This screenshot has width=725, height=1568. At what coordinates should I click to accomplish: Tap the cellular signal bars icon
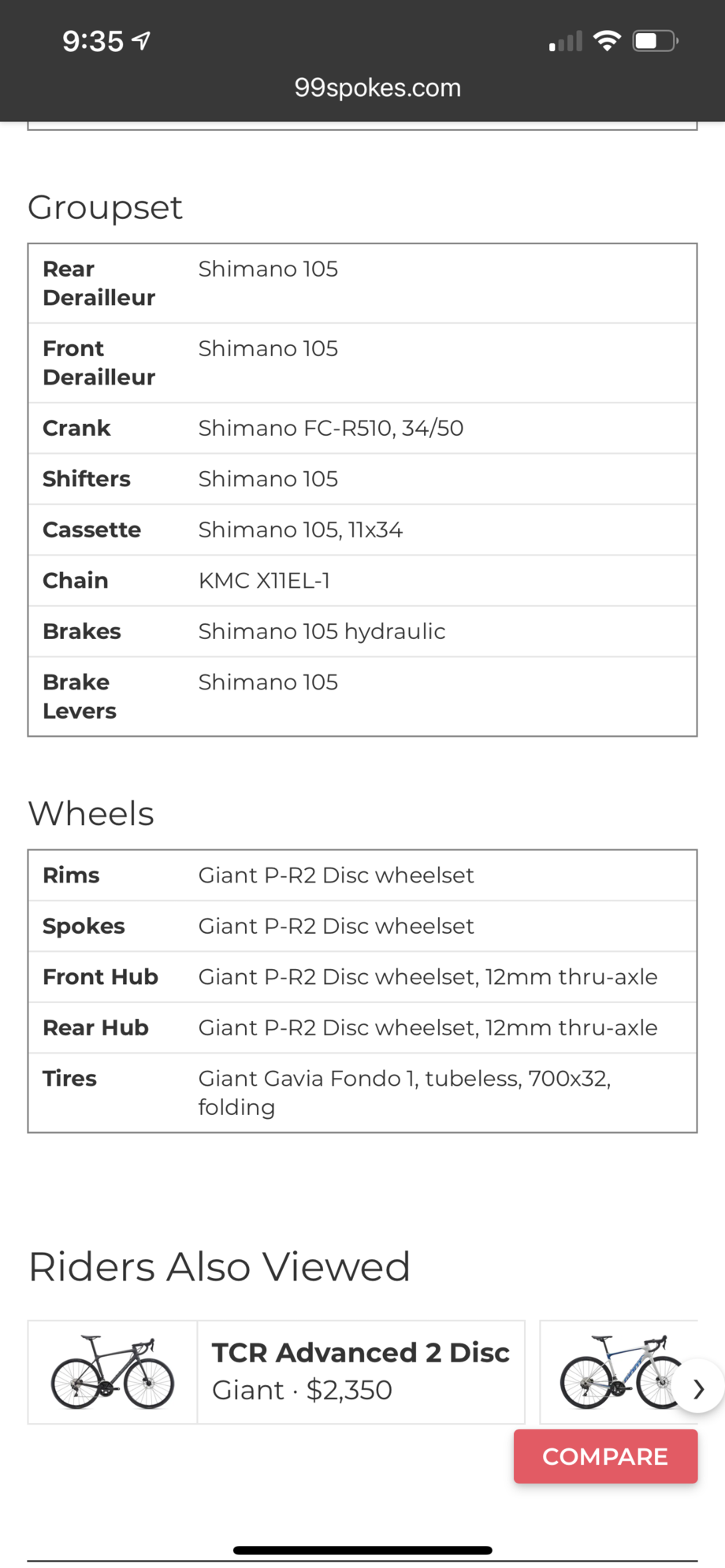pyautogui.click(x=566, y=41)
